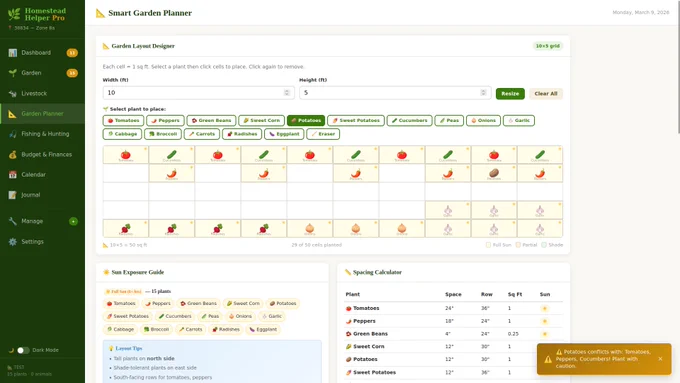Focus the Width (ft) input field
680x383 pixels.
(x=198, y=93)
